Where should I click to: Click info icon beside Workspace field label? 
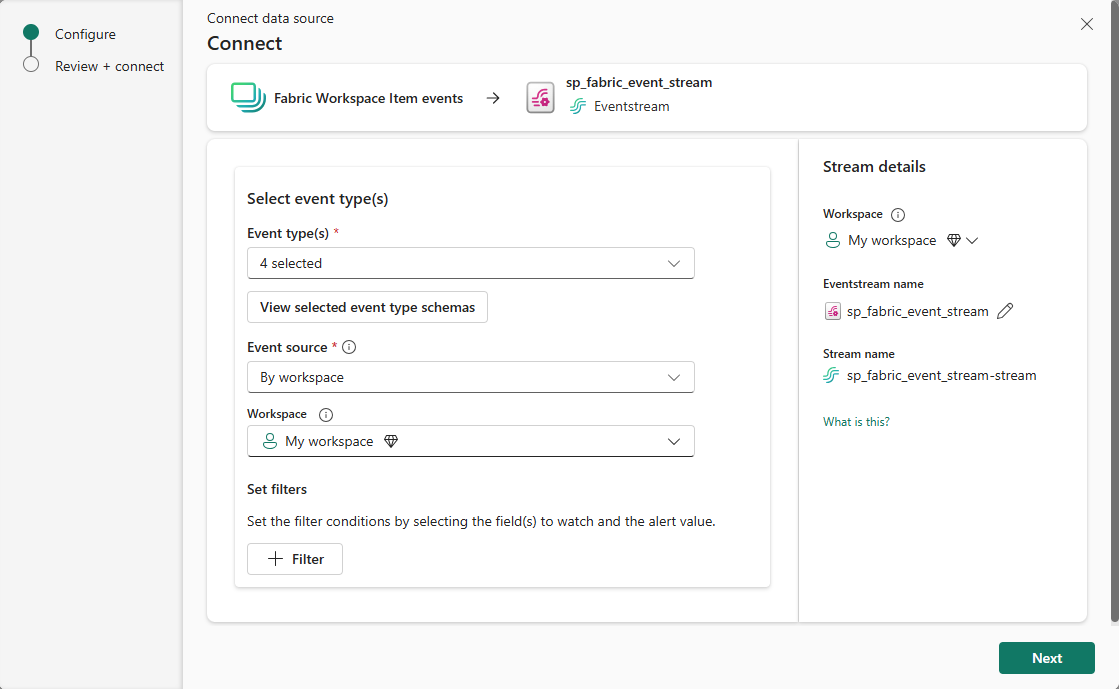(x=326, y=415)
